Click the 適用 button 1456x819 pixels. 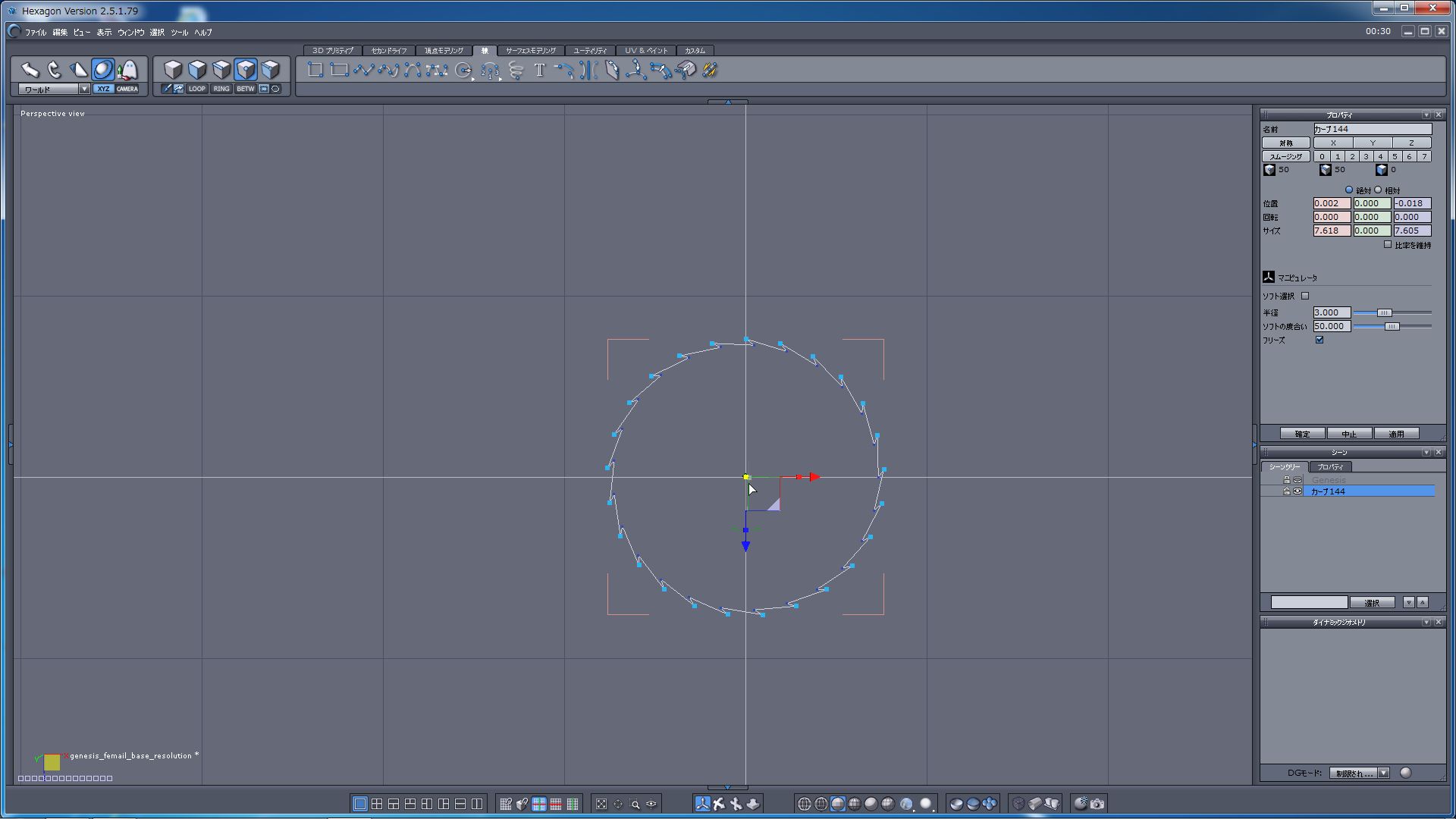(1396, 434)
